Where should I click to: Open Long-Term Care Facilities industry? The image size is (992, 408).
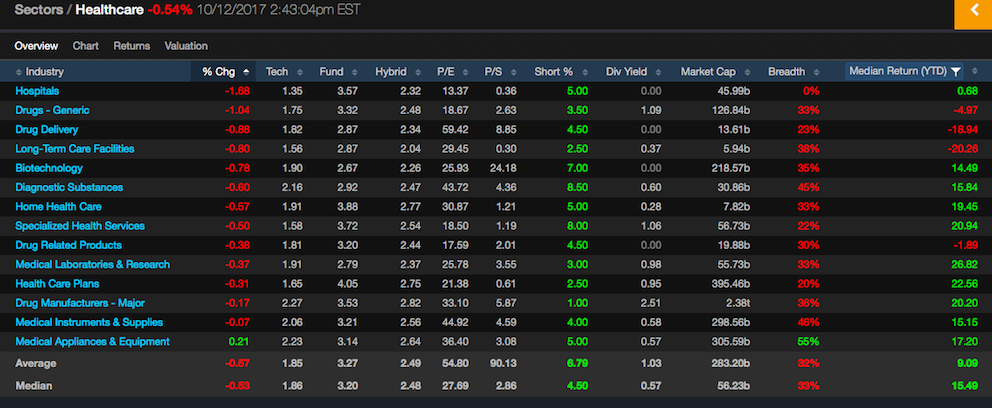click(x=75, y=149)
